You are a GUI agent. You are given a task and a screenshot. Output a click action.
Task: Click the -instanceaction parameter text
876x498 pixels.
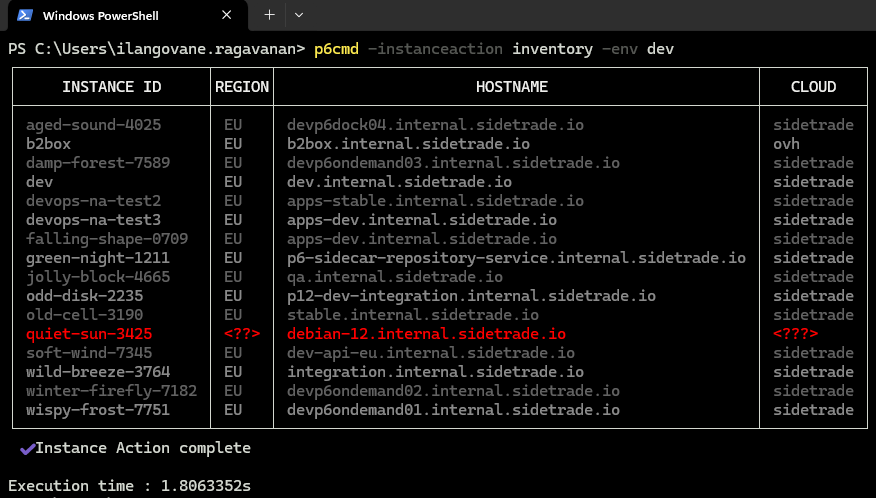[435, 49]
